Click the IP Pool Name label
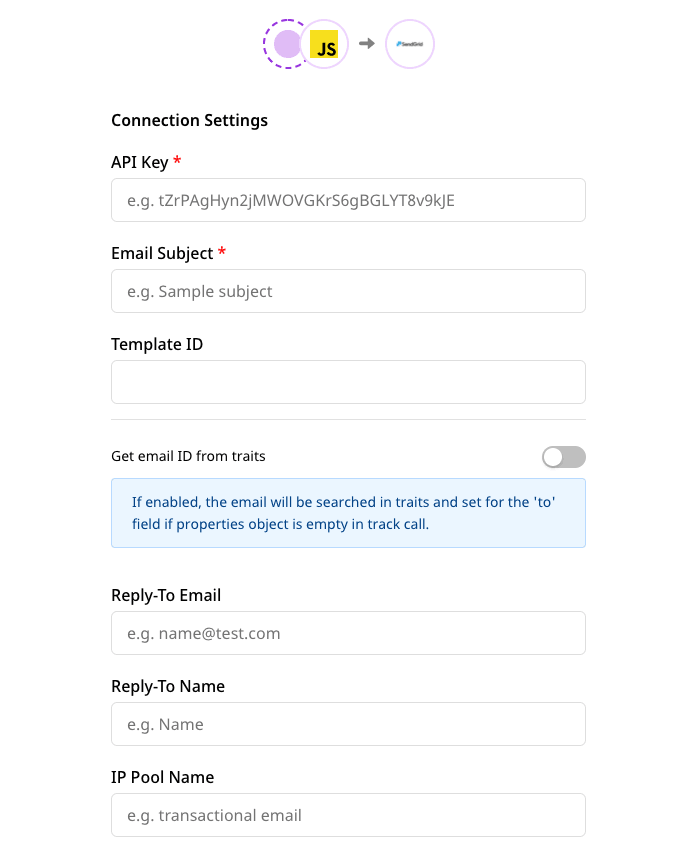Screen dimensions: 699x855 pos(163,777)
